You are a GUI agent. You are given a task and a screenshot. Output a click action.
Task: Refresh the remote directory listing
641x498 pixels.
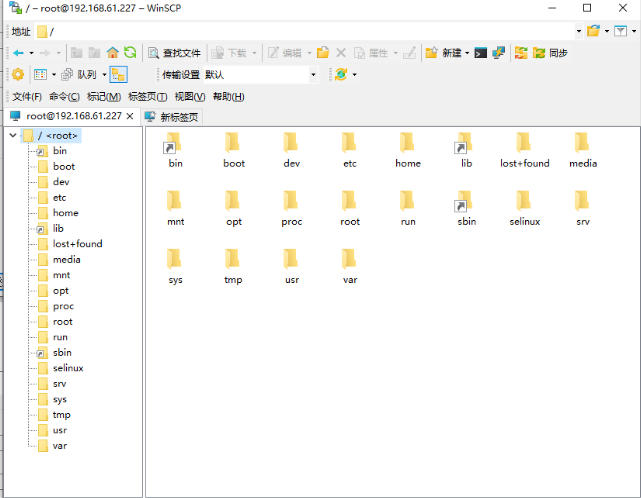point(130,52)
